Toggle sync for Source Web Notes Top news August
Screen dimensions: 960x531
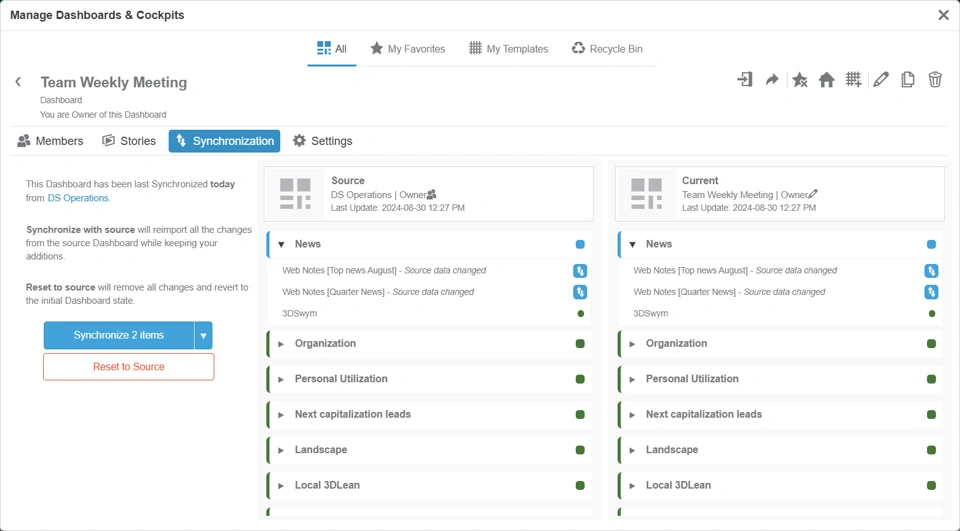[580, 271]
